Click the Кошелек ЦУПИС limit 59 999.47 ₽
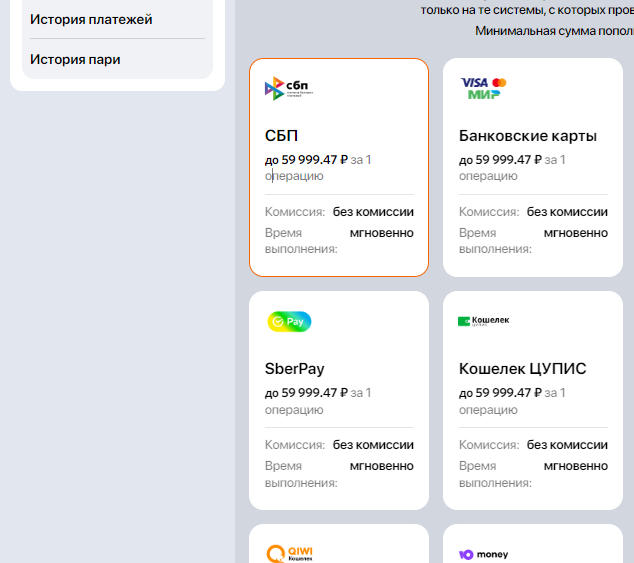The height and width of the screenshot is (563, 634). 501,393
